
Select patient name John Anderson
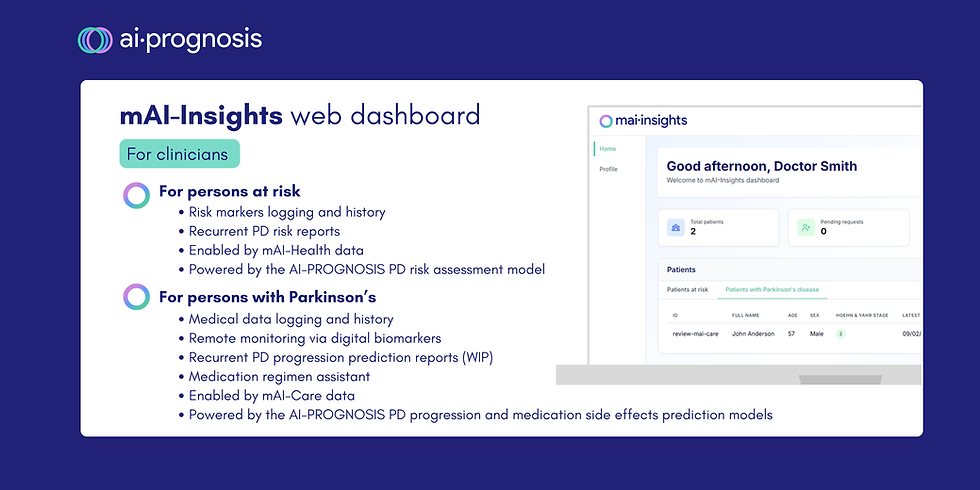753,334
